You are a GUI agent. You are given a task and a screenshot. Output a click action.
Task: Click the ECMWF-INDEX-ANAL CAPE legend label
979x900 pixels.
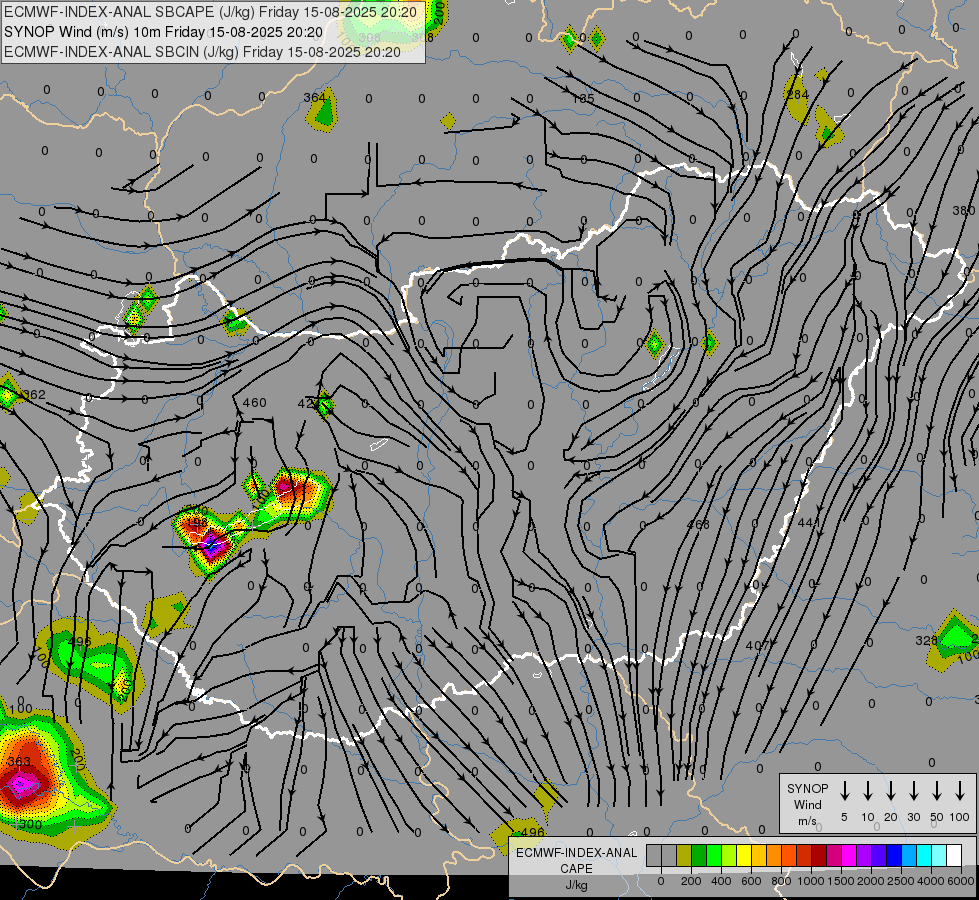[576, 868]
